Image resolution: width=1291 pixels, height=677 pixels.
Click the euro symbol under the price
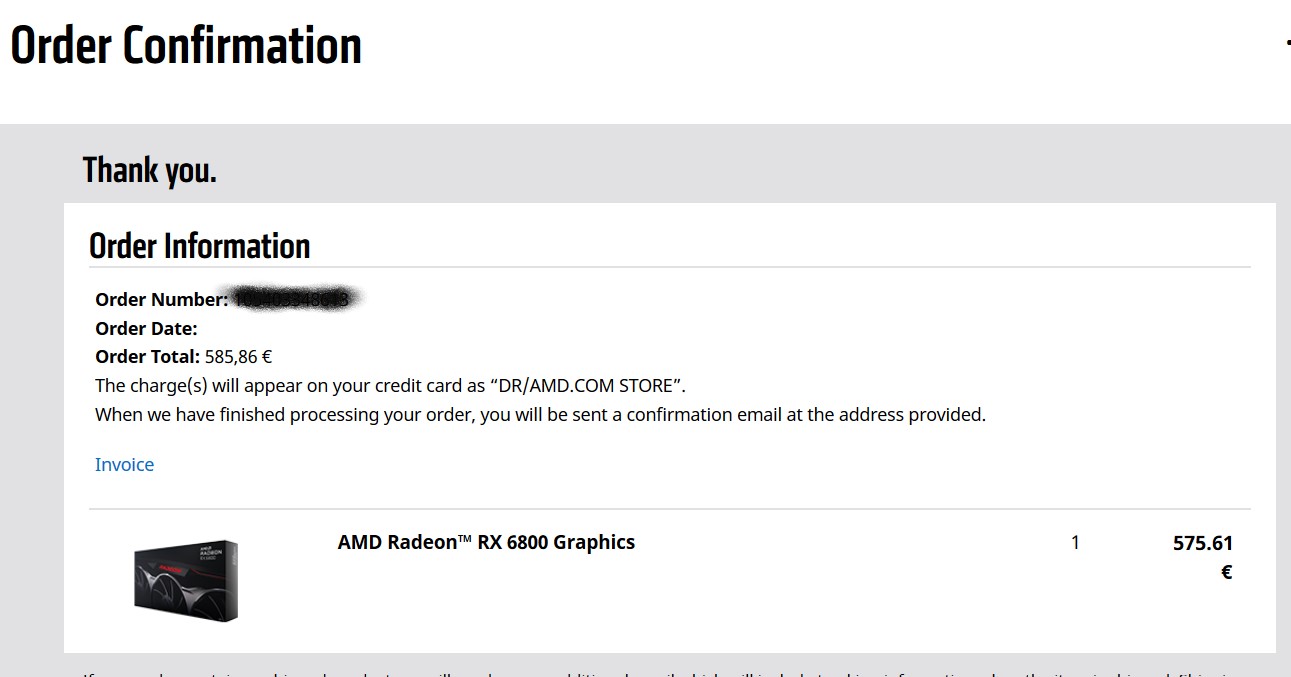(x=1226, y=573)
